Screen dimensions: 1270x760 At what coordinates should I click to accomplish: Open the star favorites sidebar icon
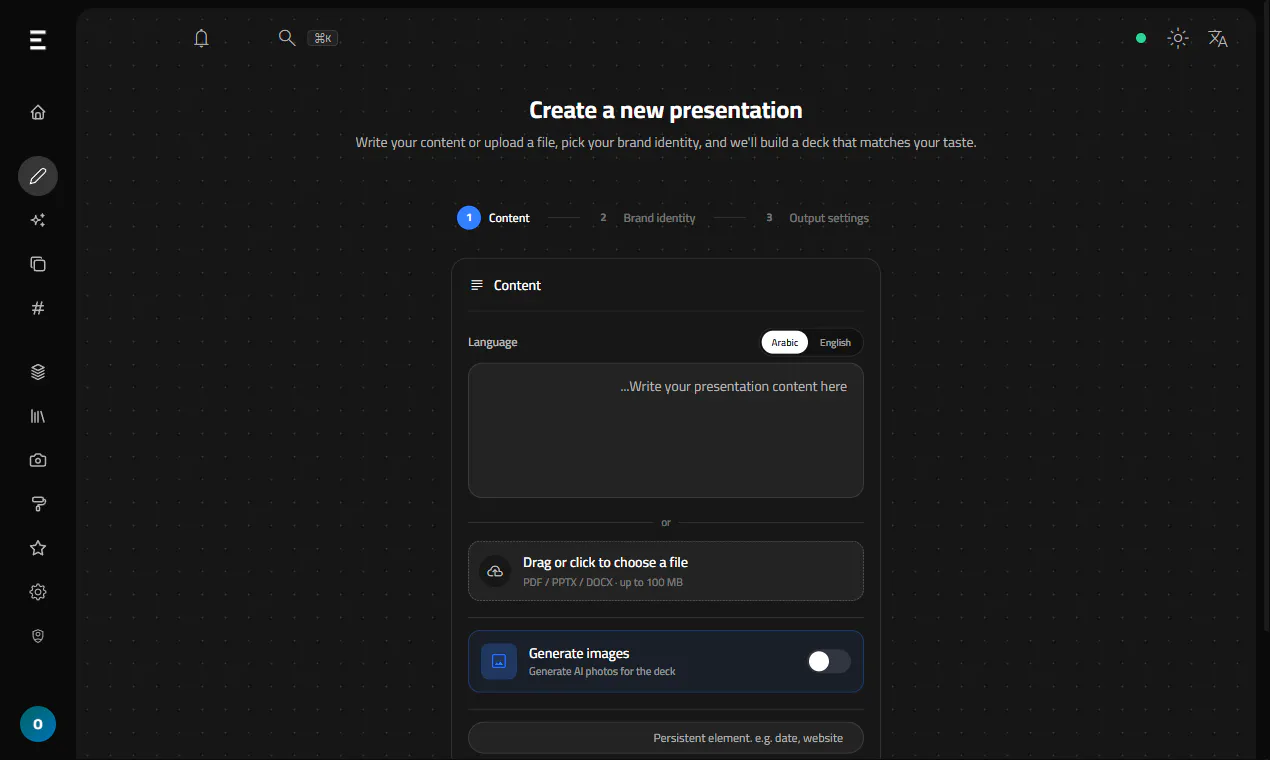click(38, 548)
